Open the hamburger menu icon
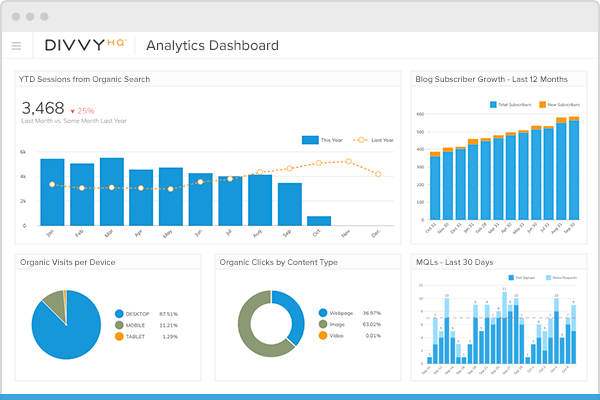Viewport: 600px width, 400px height. 16,46
